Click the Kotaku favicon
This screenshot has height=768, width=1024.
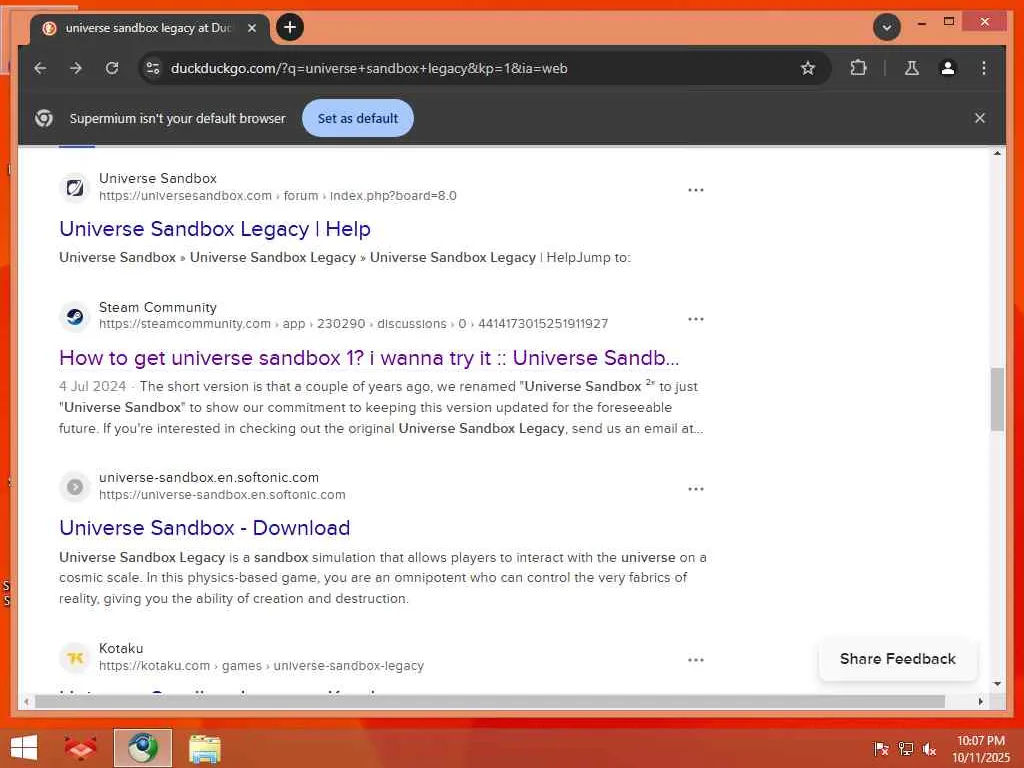pyautogui.click(x=75, y=658)
